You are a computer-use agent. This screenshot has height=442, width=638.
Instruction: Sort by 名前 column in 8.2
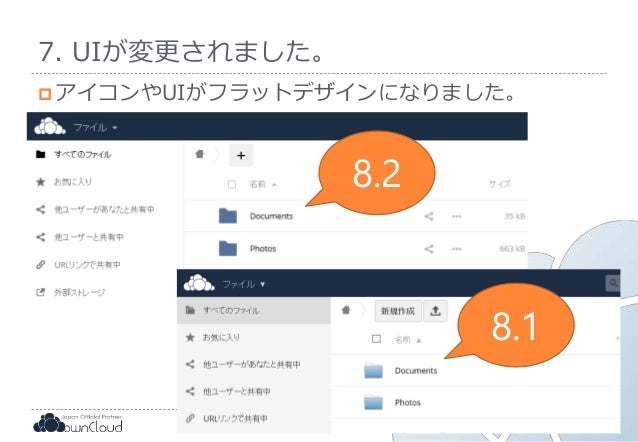coord(262,184)
